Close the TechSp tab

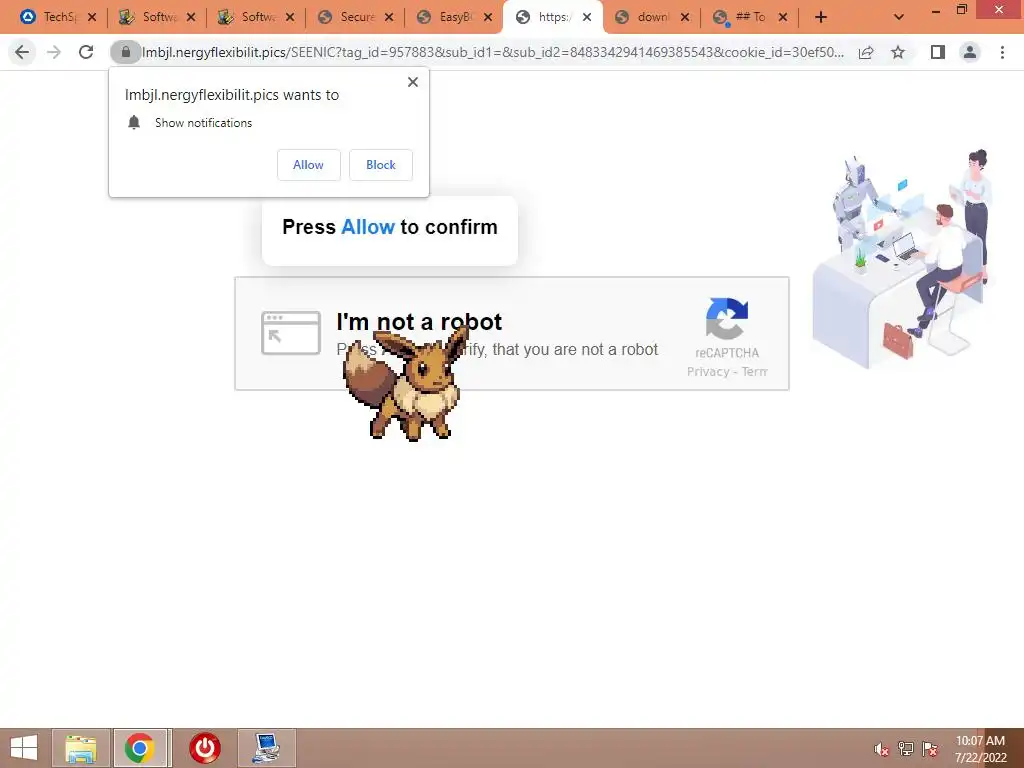pyautogui.click(x=91, y=18)
